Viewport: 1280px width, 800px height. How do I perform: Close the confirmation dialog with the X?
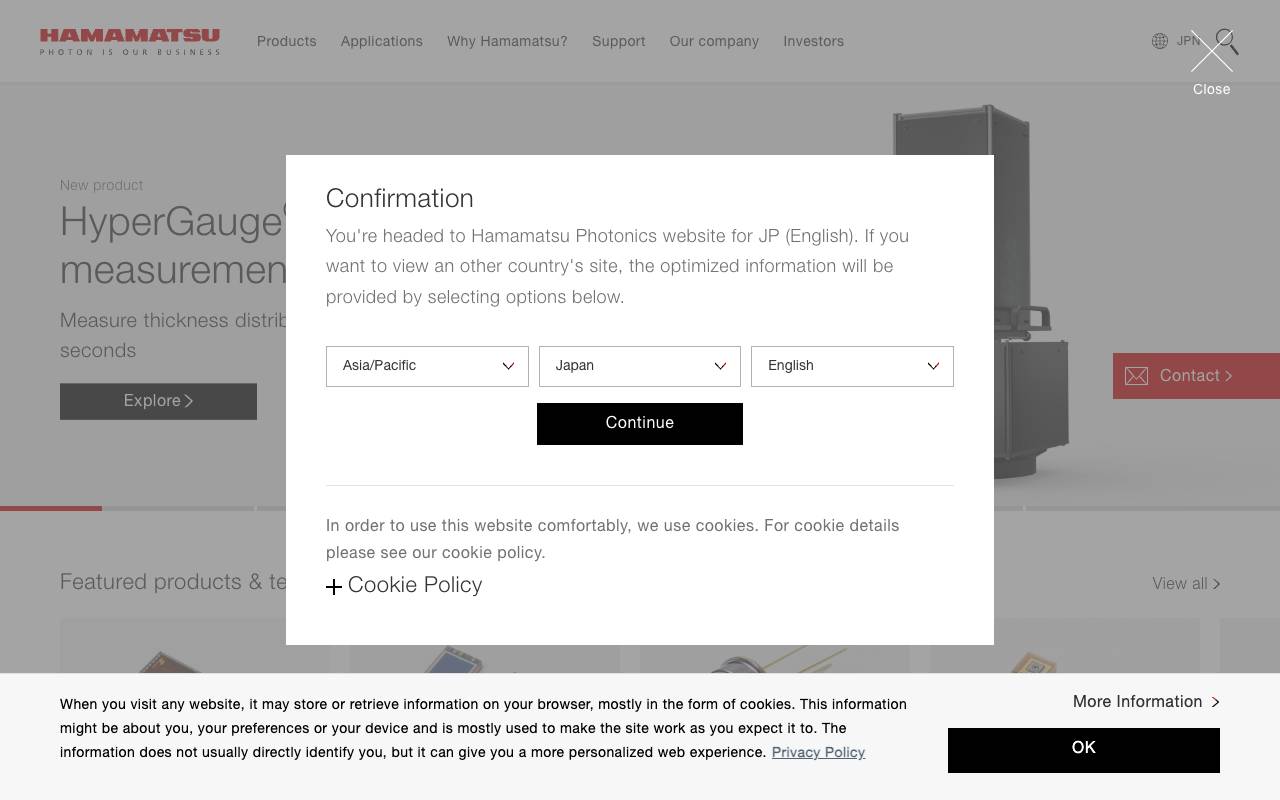1211,53
